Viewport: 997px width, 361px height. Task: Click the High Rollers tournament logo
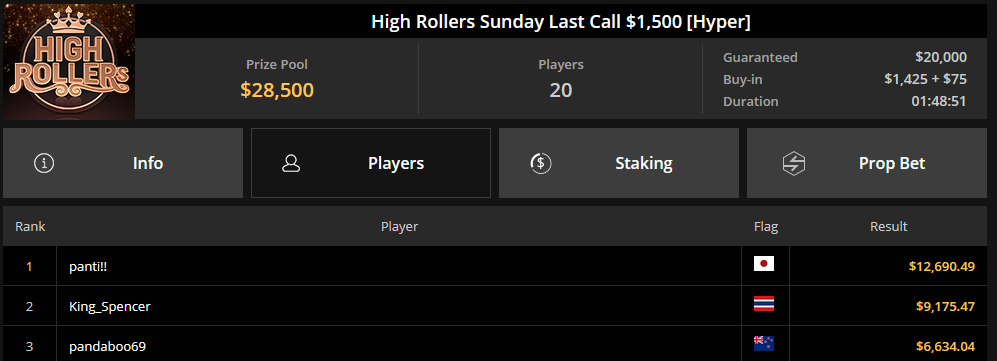[x=69, y=62]
